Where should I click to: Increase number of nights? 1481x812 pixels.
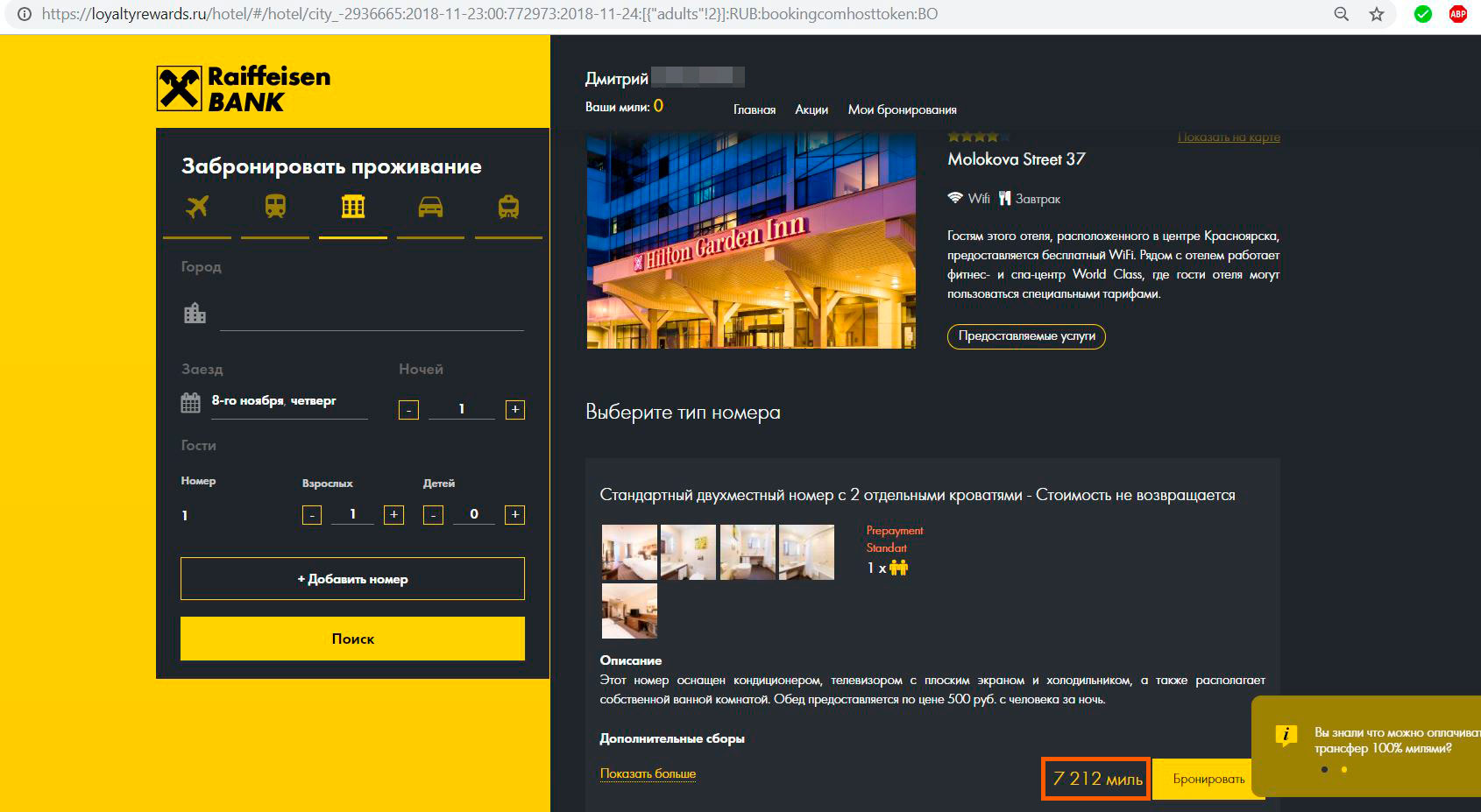515,410
